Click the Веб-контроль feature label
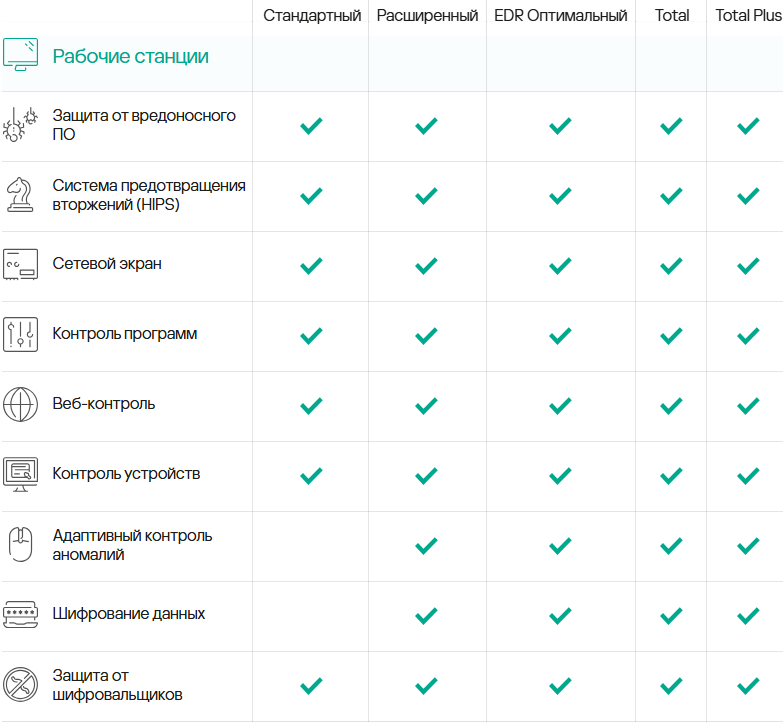Image resolution: width=783 pixels, height=722 pixels. pos(104,404)
